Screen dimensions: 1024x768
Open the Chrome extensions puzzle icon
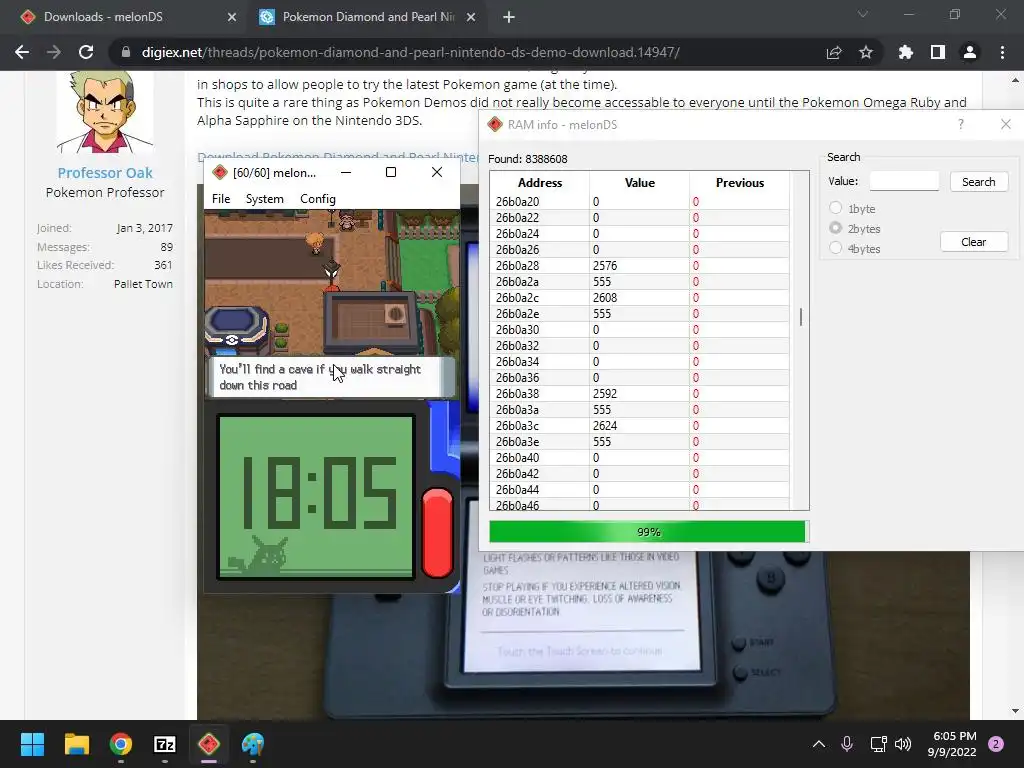(x=905, y=52)
